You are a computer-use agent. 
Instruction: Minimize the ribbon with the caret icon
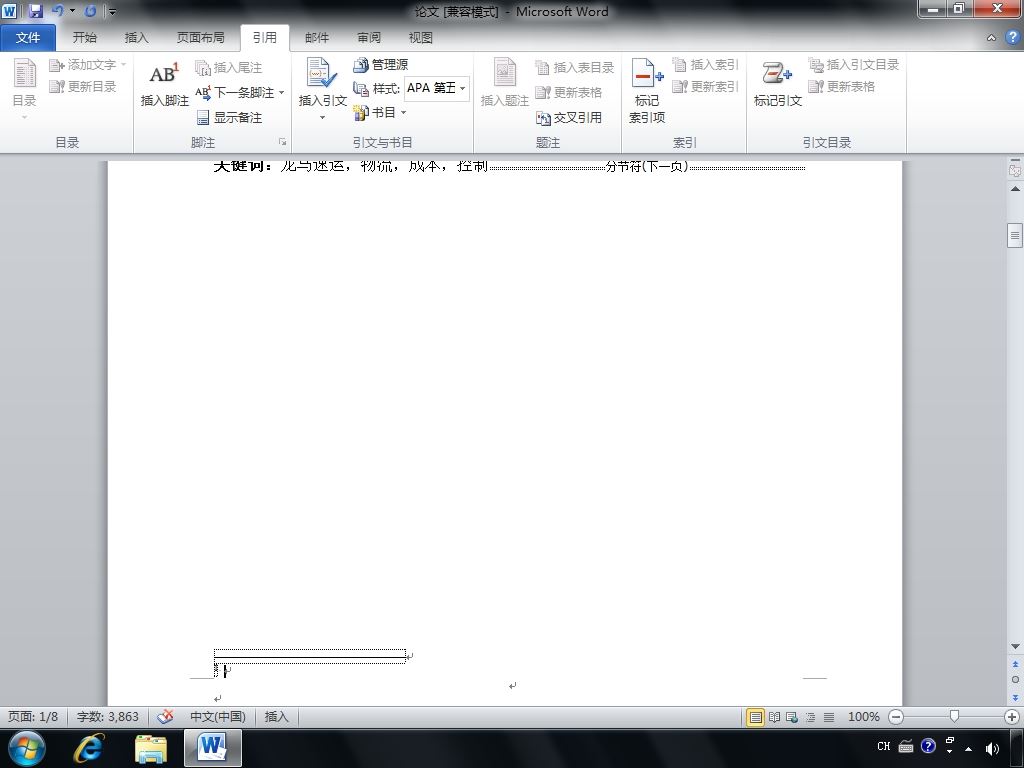[991, 38]
